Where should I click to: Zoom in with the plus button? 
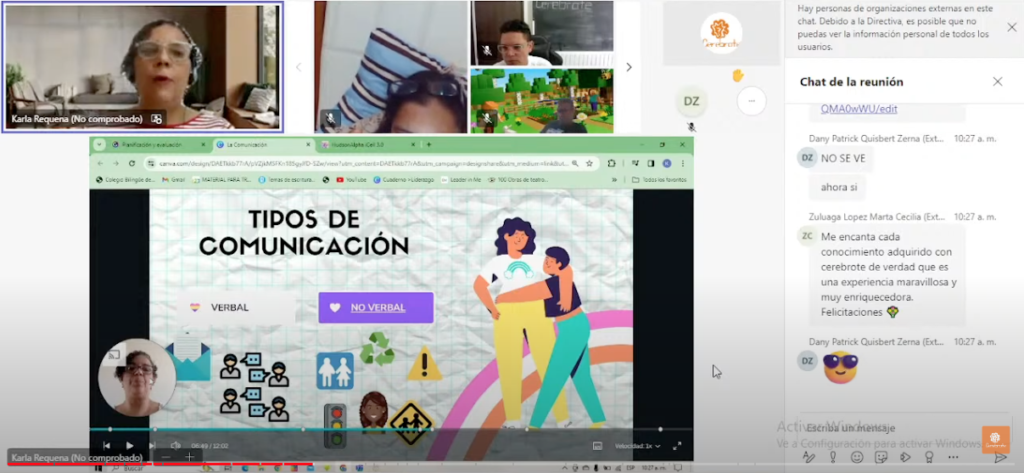pyautogui.click(x=189, y=457)
